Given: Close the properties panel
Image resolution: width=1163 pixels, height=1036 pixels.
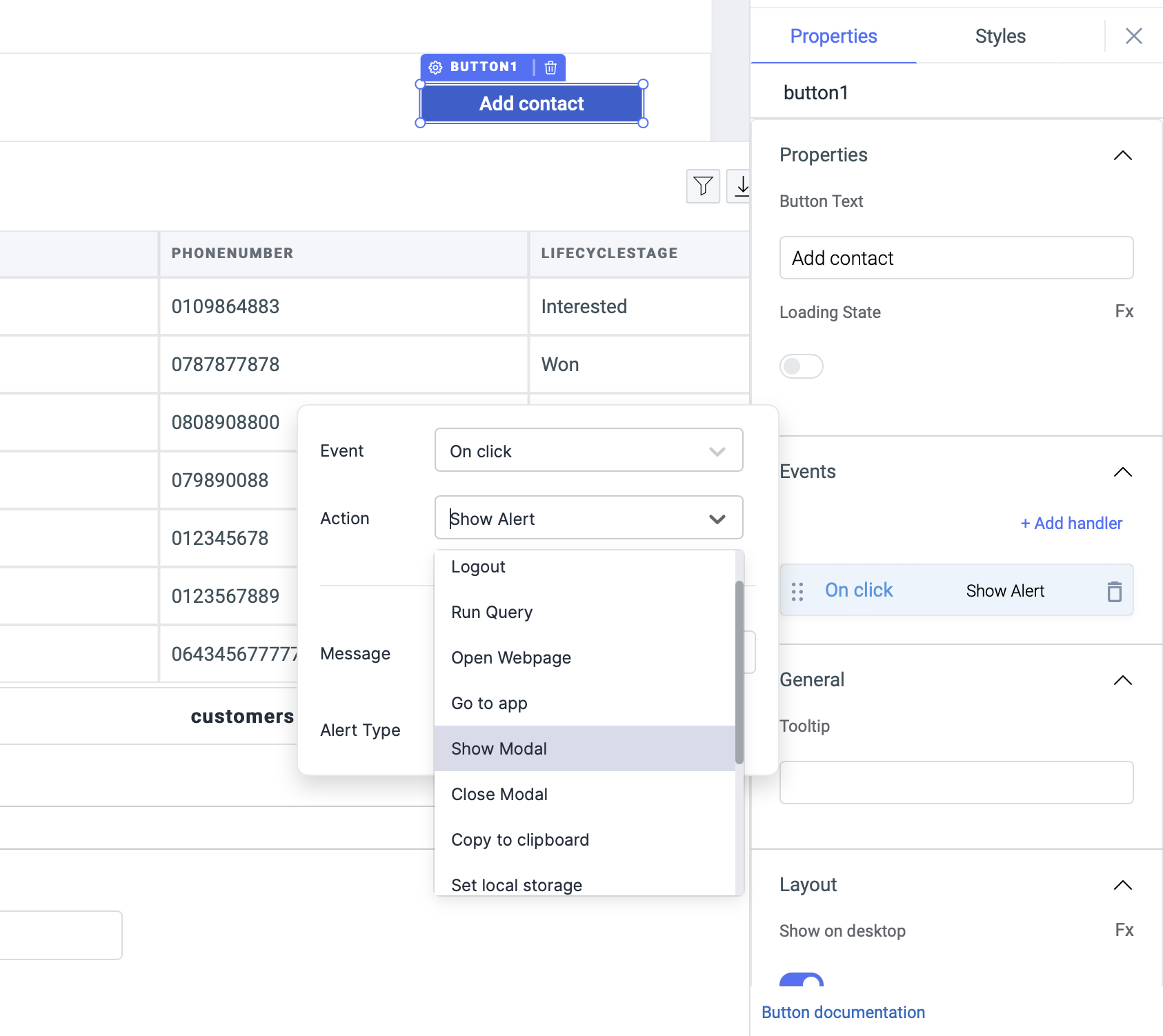Looking at the screenshot, I should point(1133,36).
